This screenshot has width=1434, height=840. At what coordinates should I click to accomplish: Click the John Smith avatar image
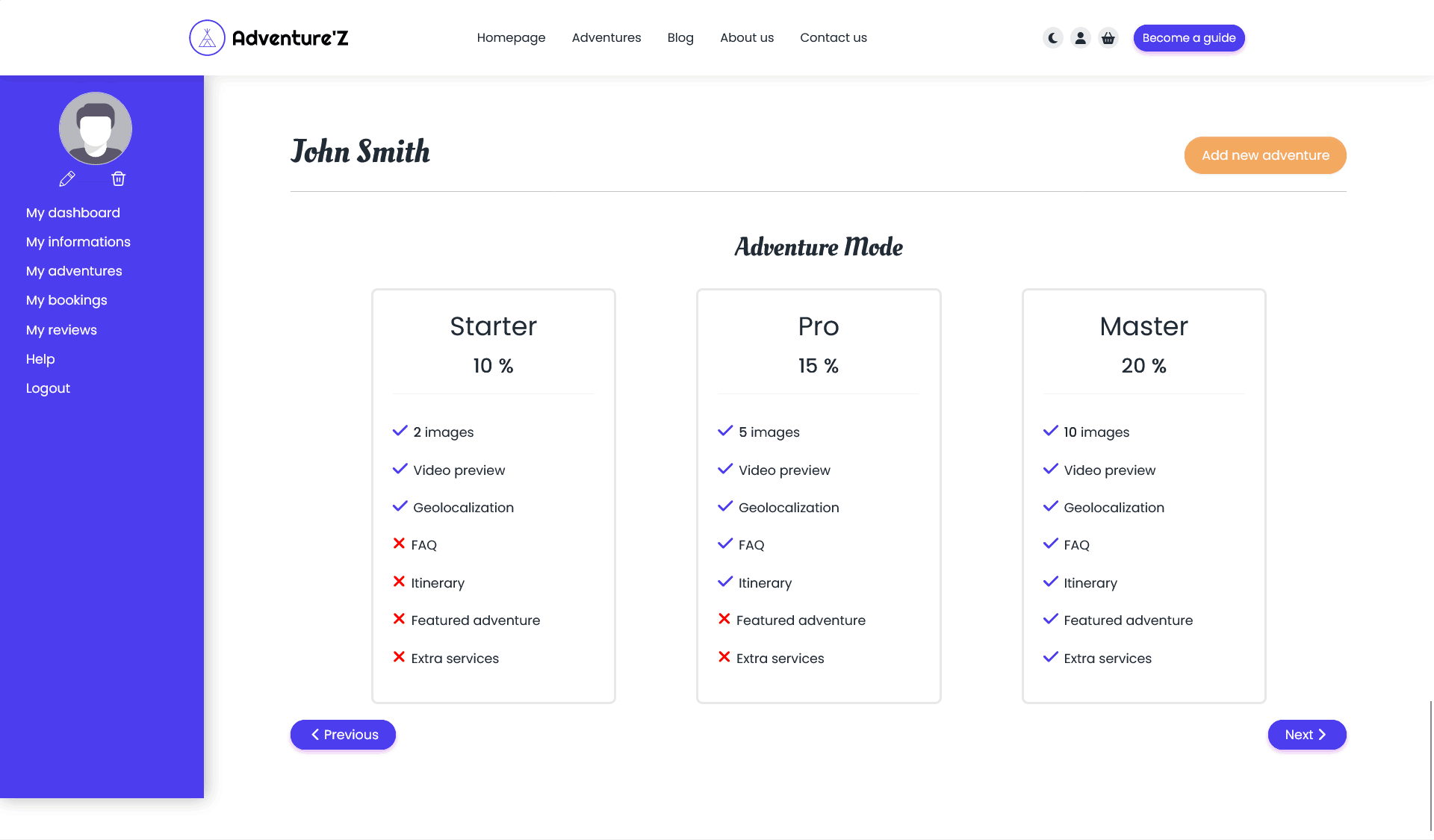(96, 128)
